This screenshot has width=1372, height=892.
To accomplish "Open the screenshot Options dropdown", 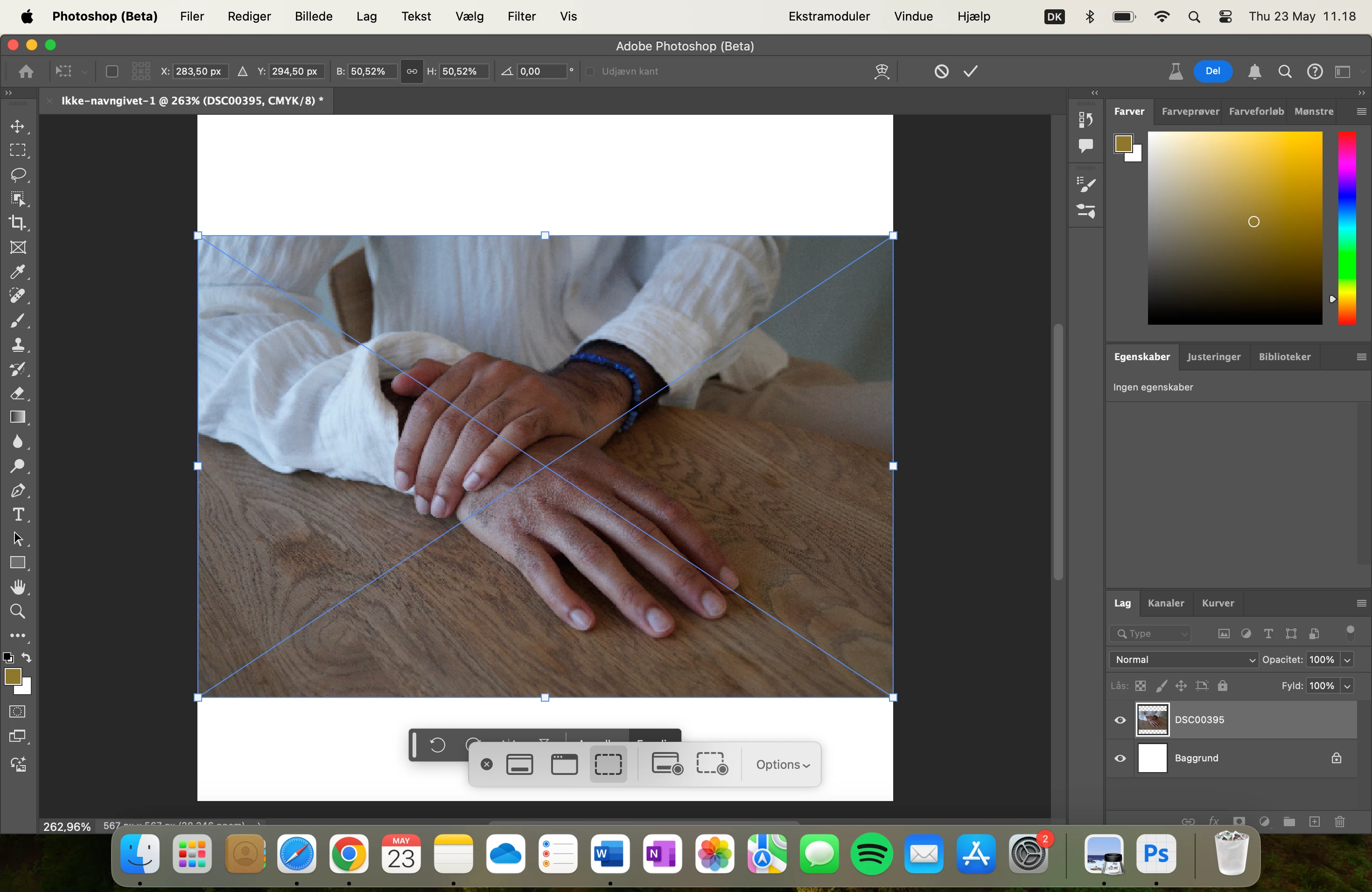I will [x=782, y=765].
